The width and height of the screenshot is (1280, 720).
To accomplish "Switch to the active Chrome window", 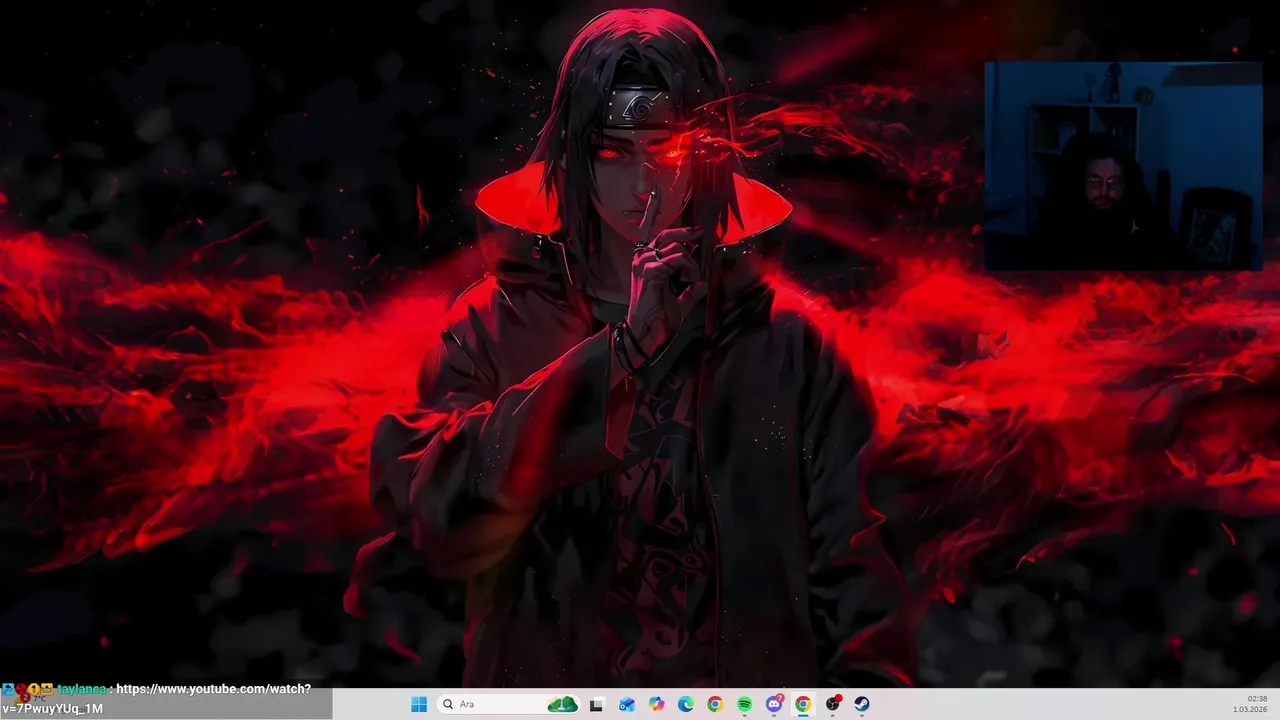I will [803, 704].
